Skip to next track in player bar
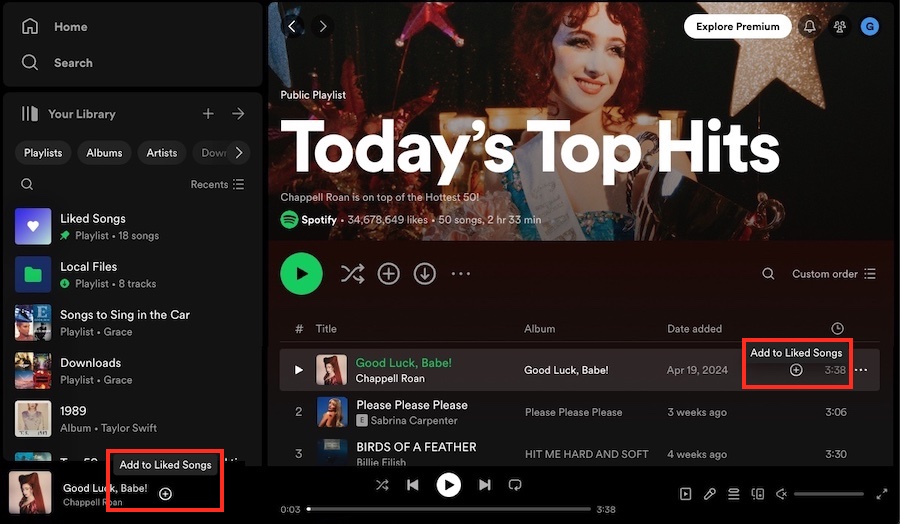 (x=485, y=485)
